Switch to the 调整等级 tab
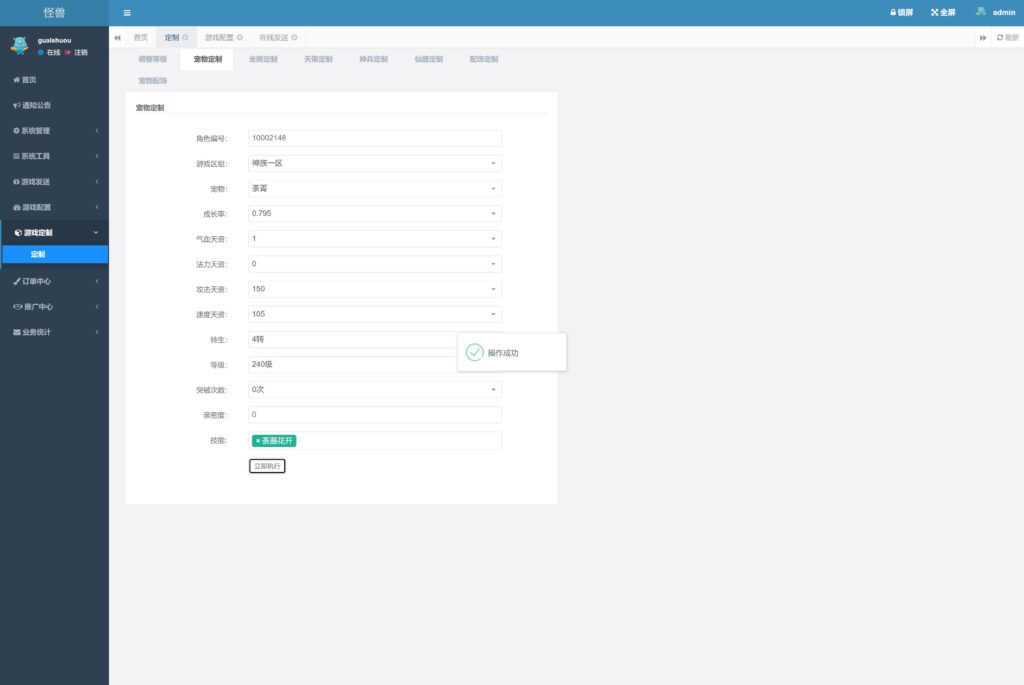Viewport: 1024px width, 685px height. 153,60
